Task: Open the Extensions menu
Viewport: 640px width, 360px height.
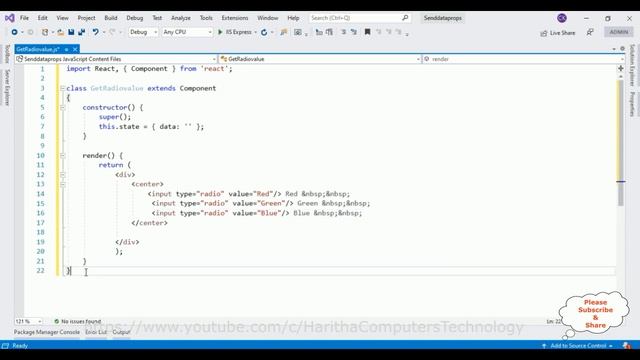Action: (x=235, y=18)
